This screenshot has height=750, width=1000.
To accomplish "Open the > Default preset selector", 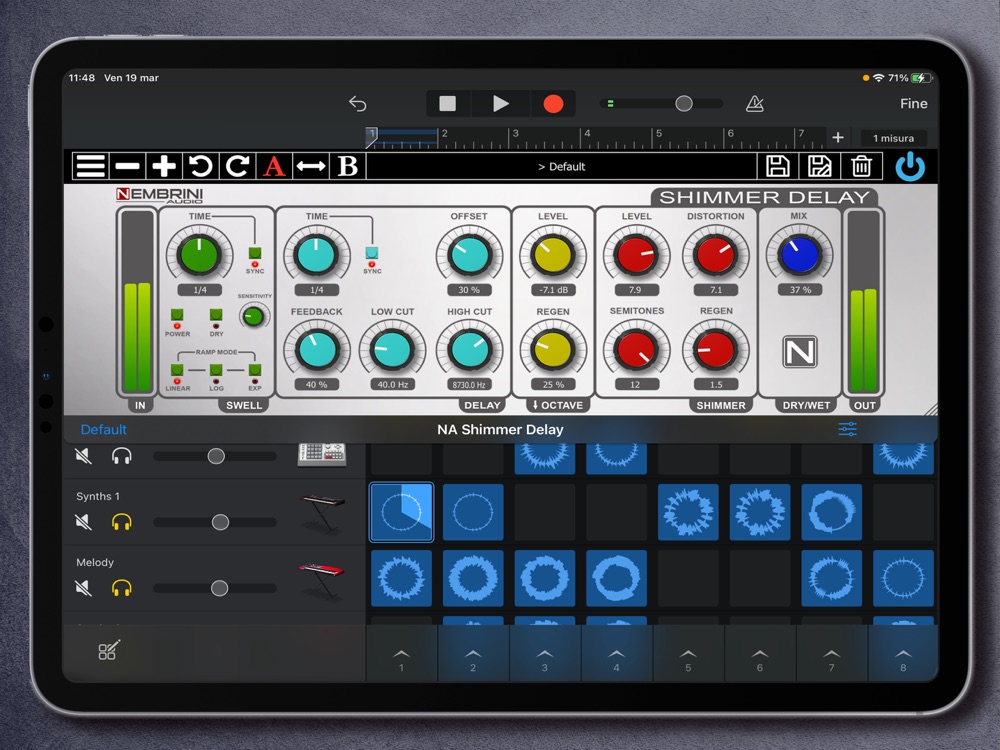I will [561, 166].
